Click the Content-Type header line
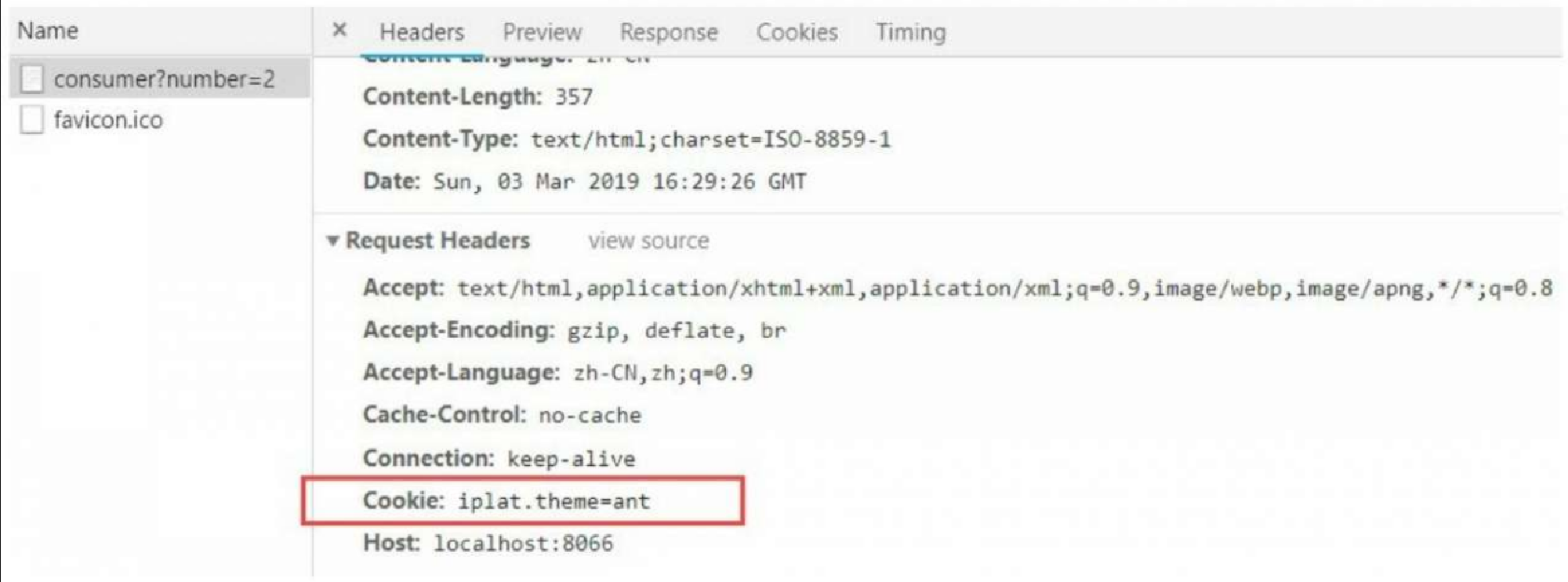Image resolution: width=1568 pixels, height=582 pixels. click(626, 140)
